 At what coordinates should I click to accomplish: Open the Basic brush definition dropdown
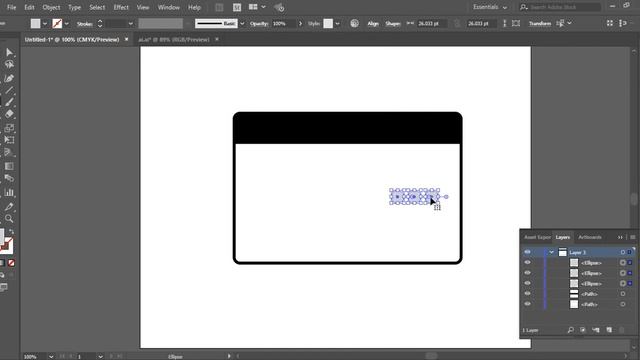[x=242, y=24]
